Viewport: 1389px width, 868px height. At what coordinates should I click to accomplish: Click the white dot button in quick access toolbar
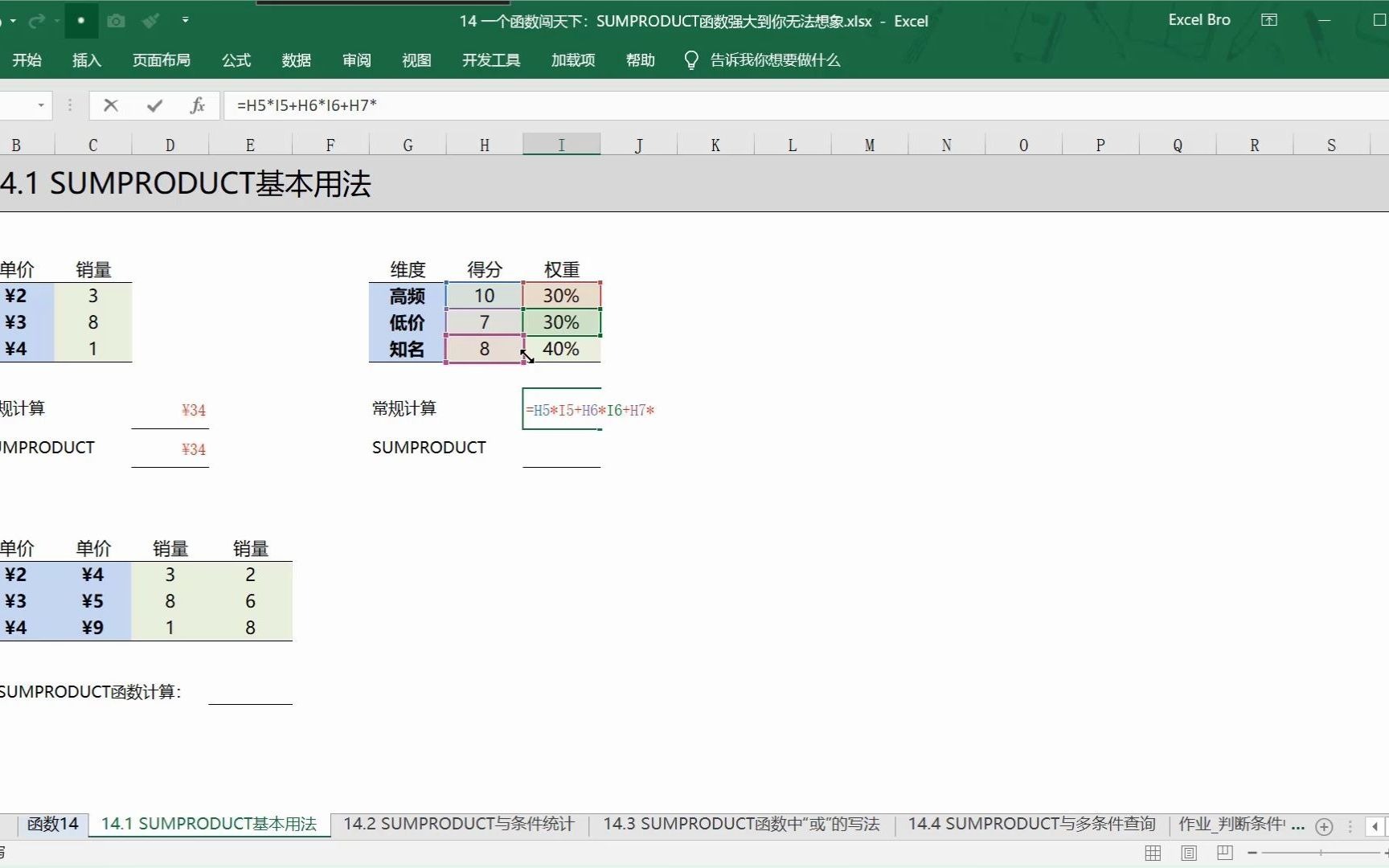[x=80, y=20]
